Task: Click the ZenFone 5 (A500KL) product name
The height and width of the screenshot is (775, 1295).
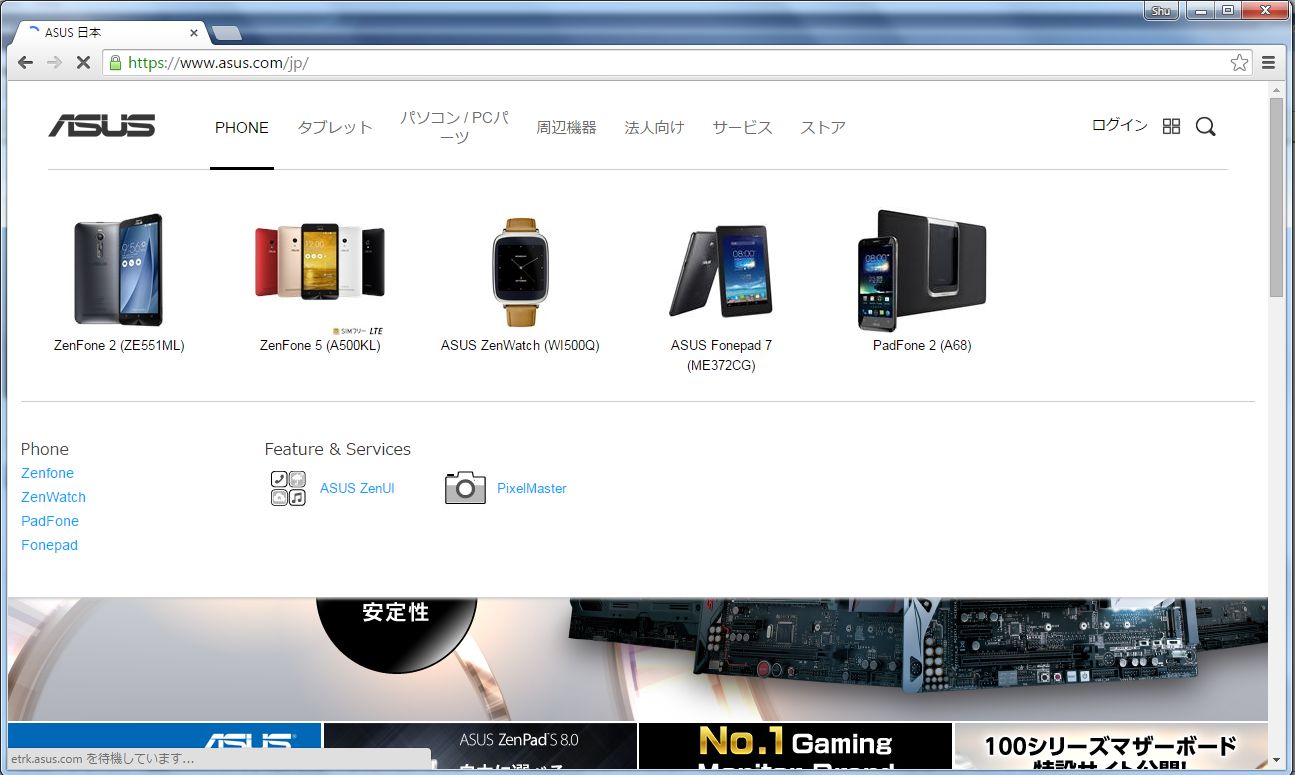Action: point(320,345)
